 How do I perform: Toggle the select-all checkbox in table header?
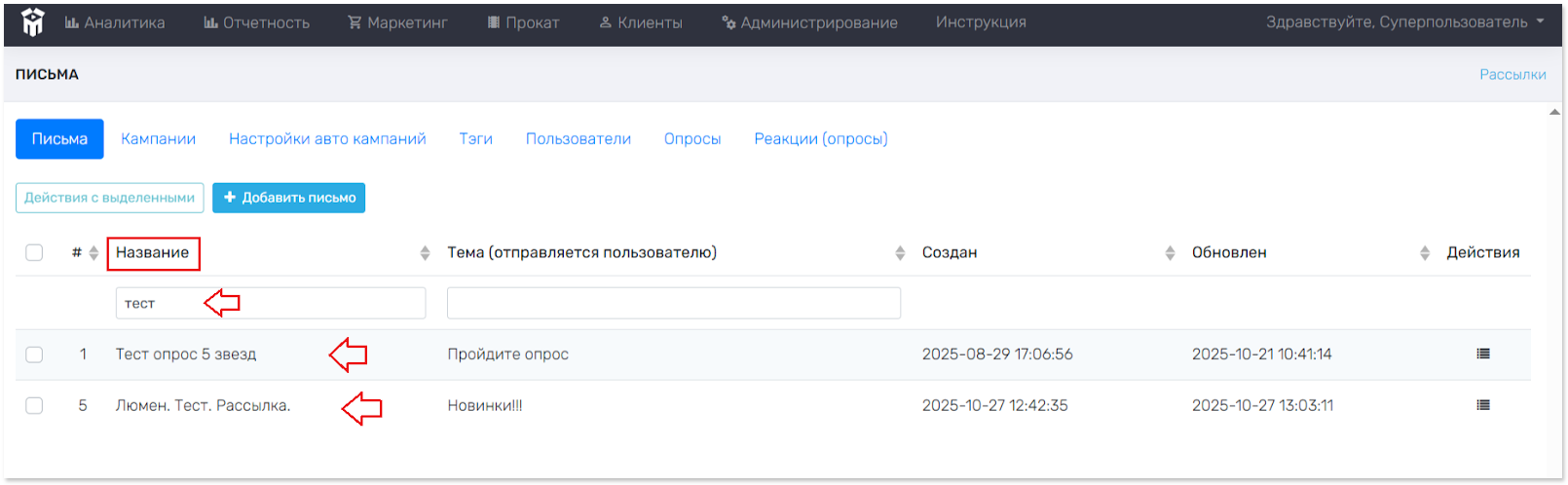(34, 253)
